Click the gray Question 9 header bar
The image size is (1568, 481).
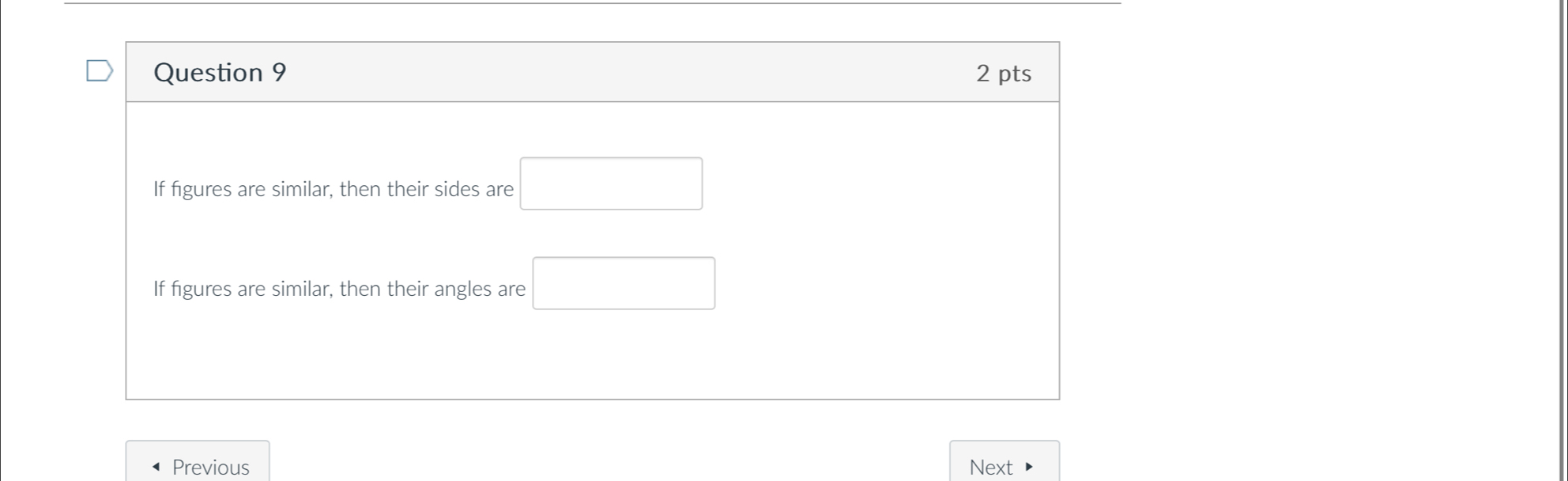593,72
